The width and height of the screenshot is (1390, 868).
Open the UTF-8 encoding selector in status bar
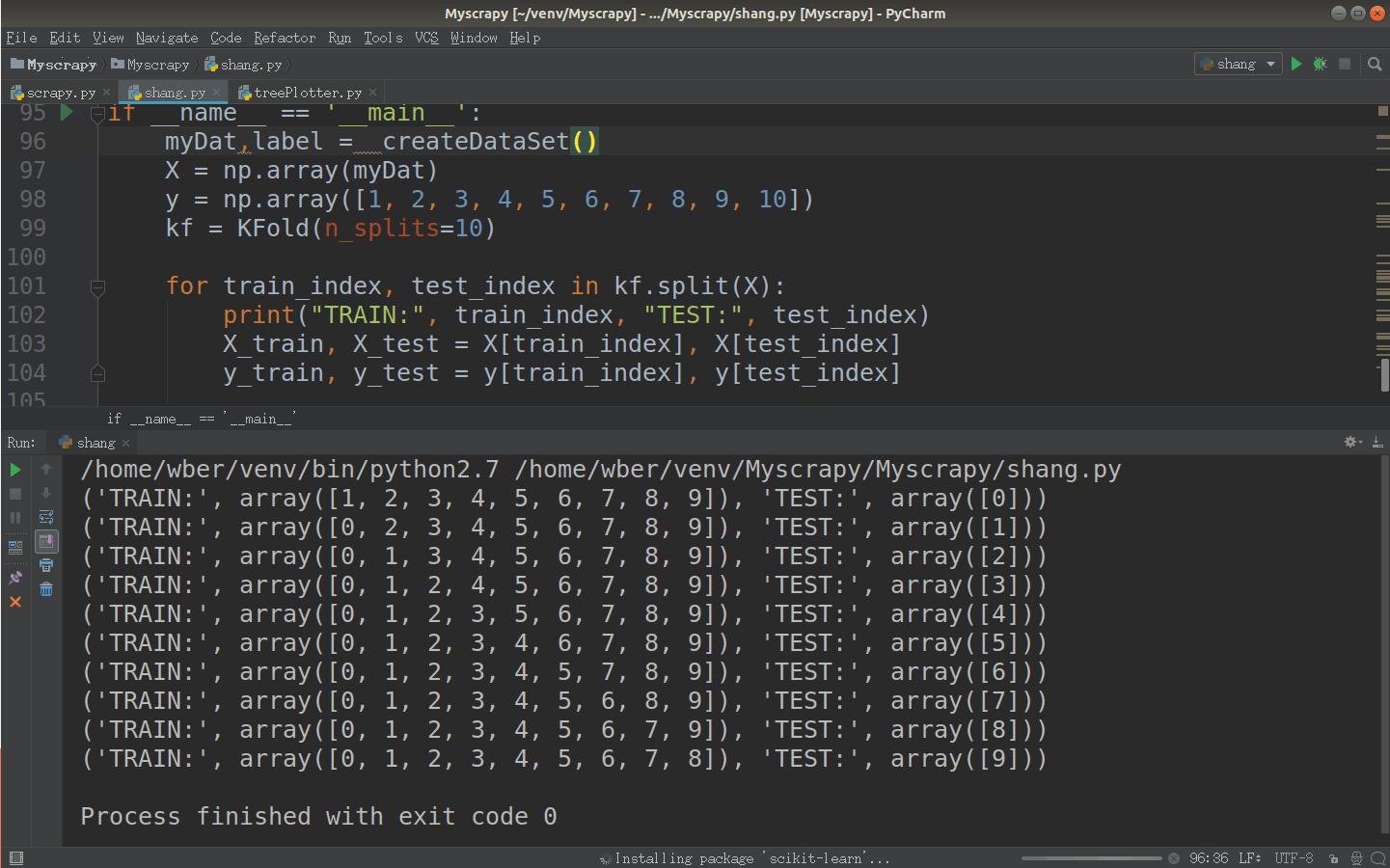click(1293, 857)
